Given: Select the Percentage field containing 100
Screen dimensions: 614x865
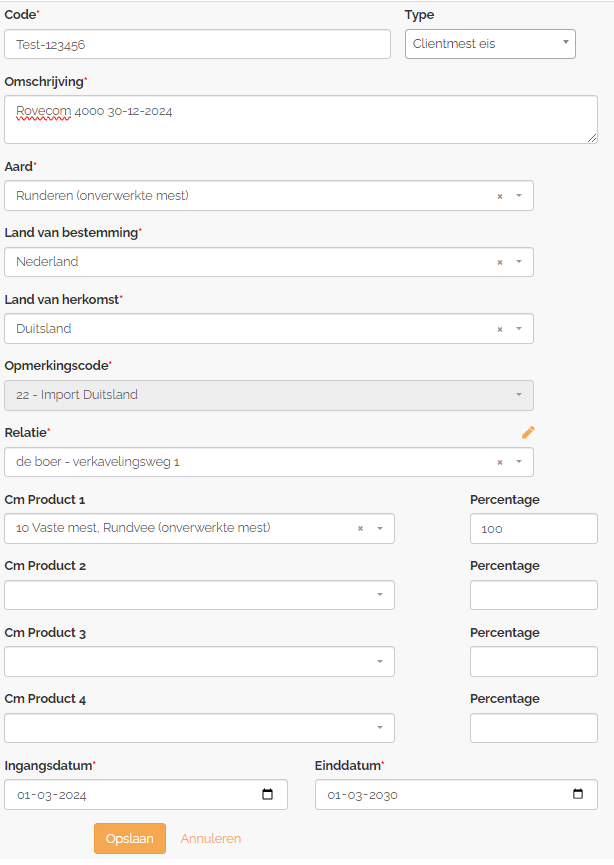Looking at the screenshot, I should (x=533, y=528).
